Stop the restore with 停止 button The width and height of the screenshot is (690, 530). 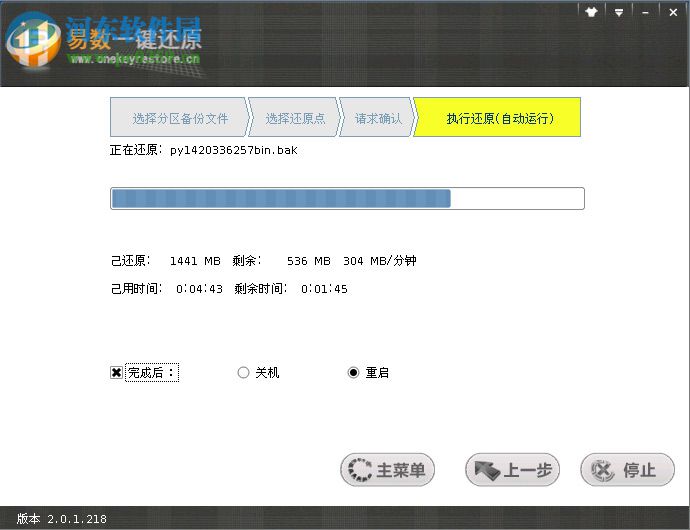(628, 470)
